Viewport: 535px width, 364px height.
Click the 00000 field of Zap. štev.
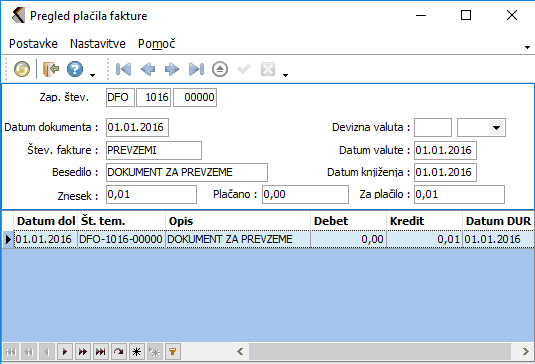tap(195, 98)
